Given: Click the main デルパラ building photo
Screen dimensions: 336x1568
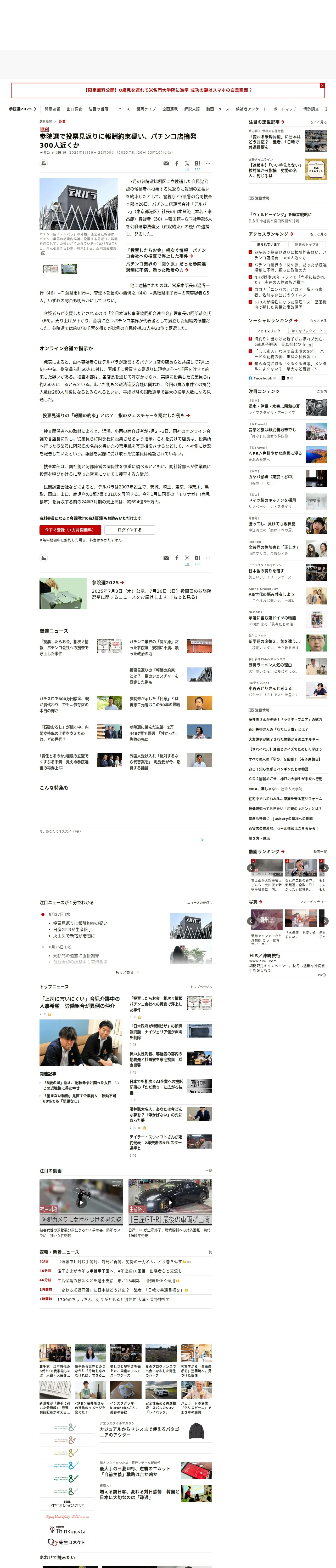Looking at the screenshot, I should [79, 204].
